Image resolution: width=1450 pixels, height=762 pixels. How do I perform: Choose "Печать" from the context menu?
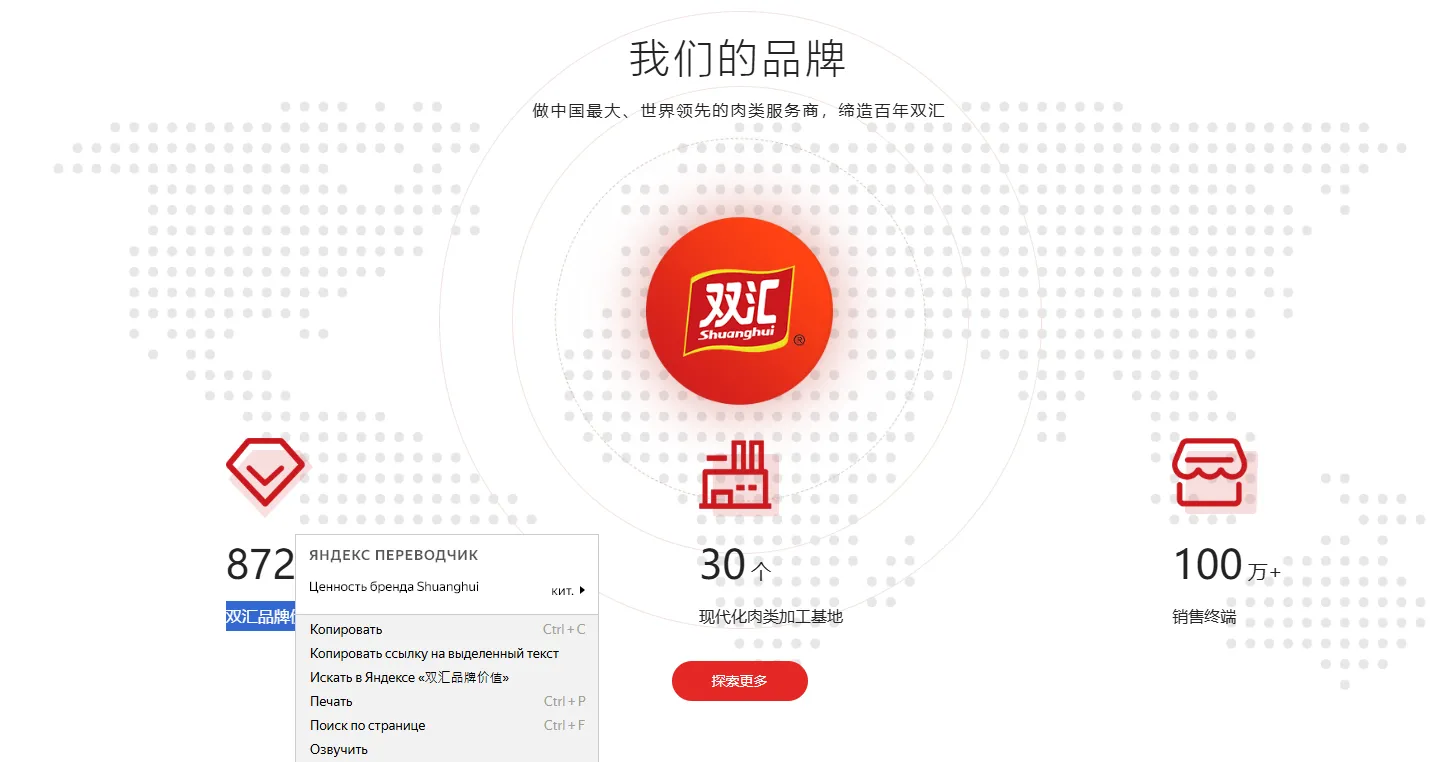(331, 702)
